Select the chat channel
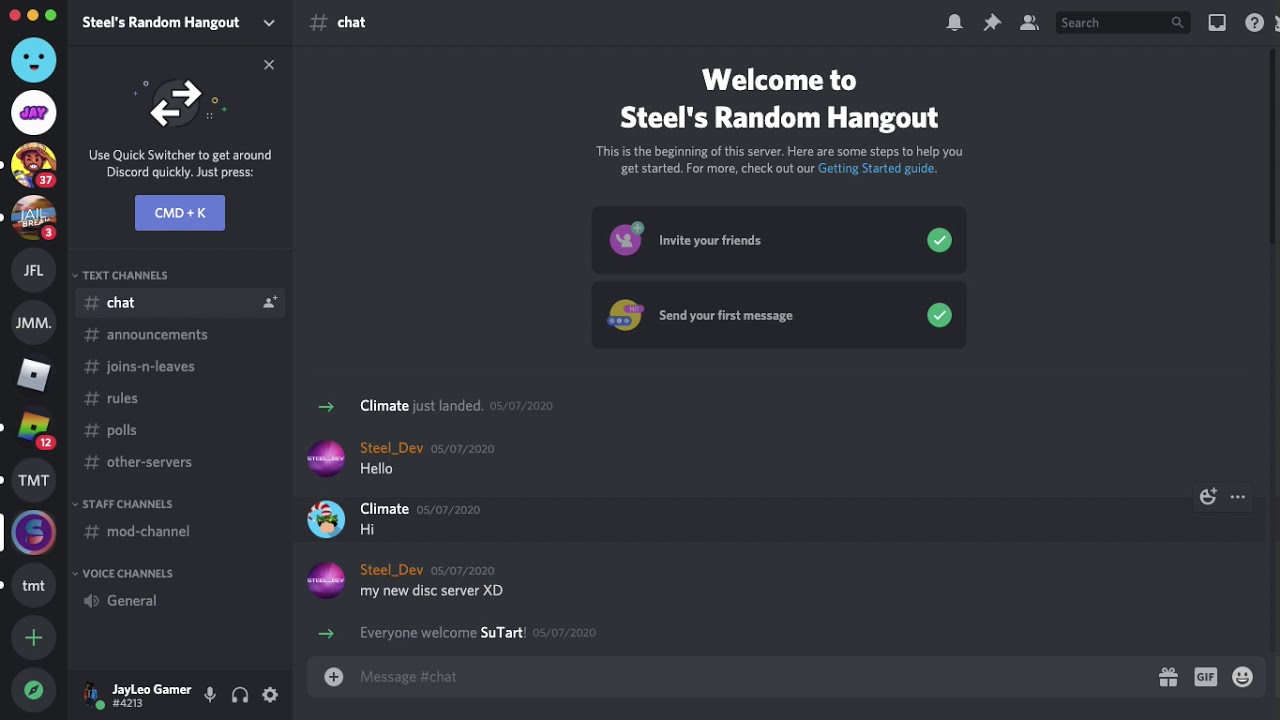The height and width of the screenshot is (720, 1280). (180, 302)
